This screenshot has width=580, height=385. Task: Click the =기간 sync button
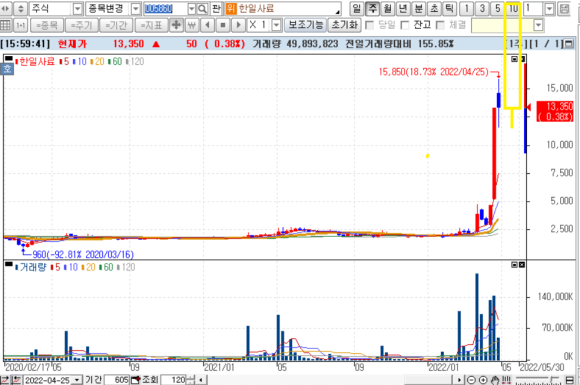[116, 25]
